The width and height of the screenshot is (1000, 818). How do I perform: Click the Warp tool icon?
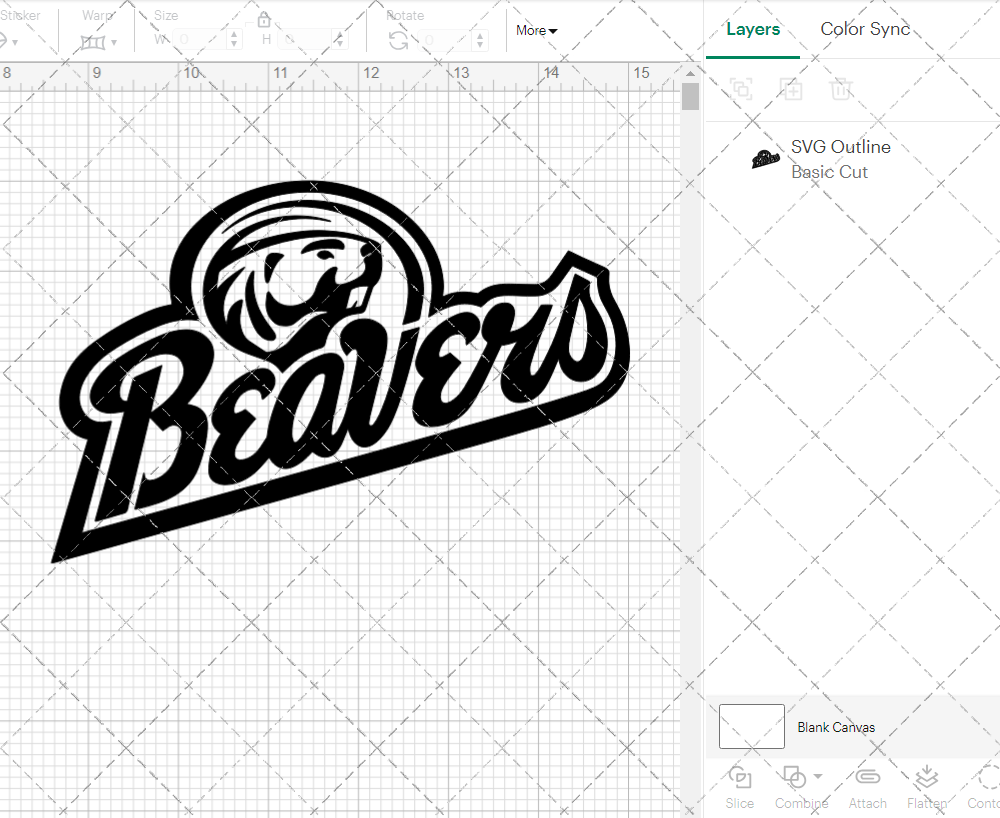point(95,42)
